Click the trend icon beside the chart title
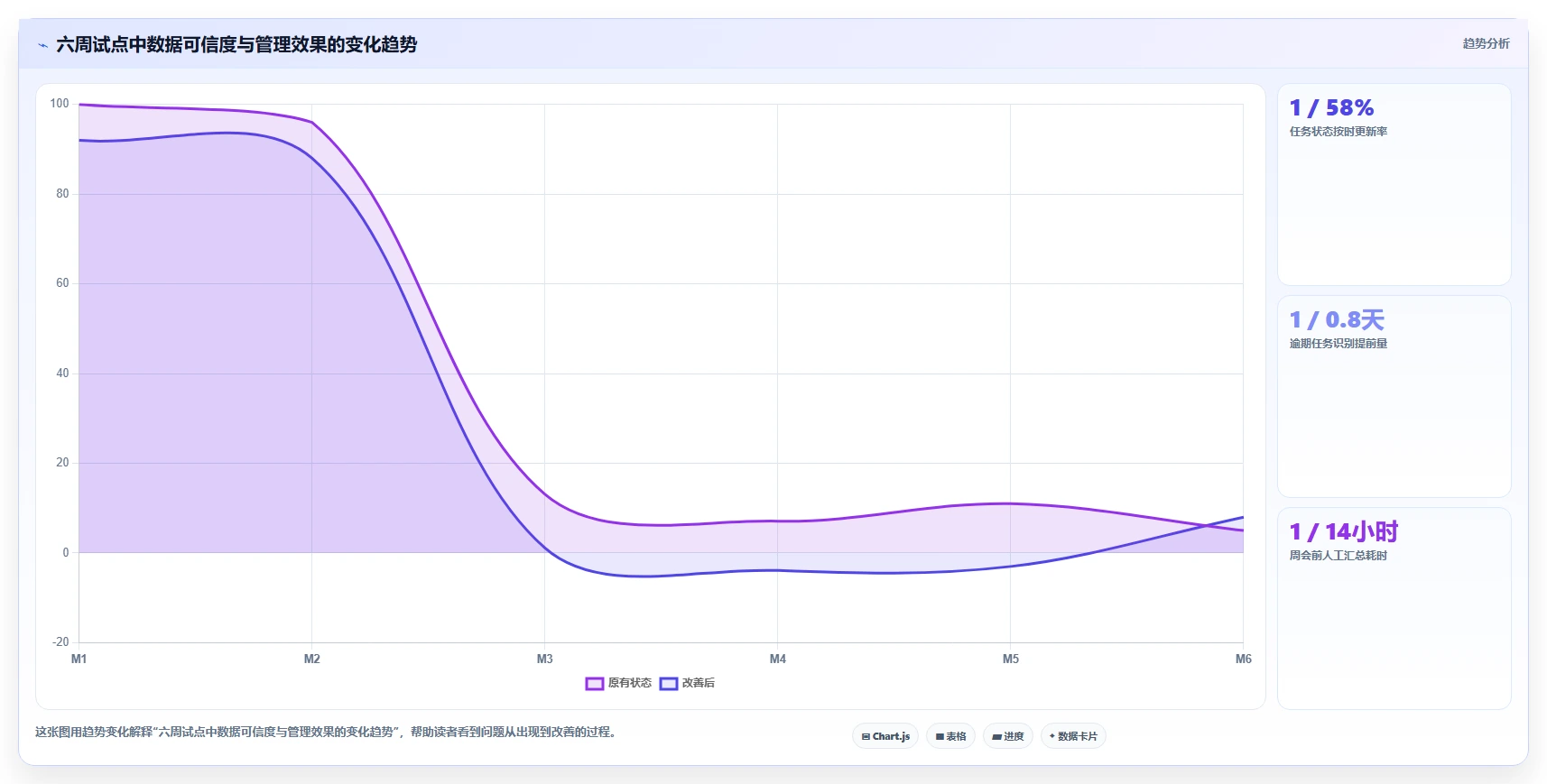The height and width of the screenshot is (784, 1547). click(x=42, y=45)
